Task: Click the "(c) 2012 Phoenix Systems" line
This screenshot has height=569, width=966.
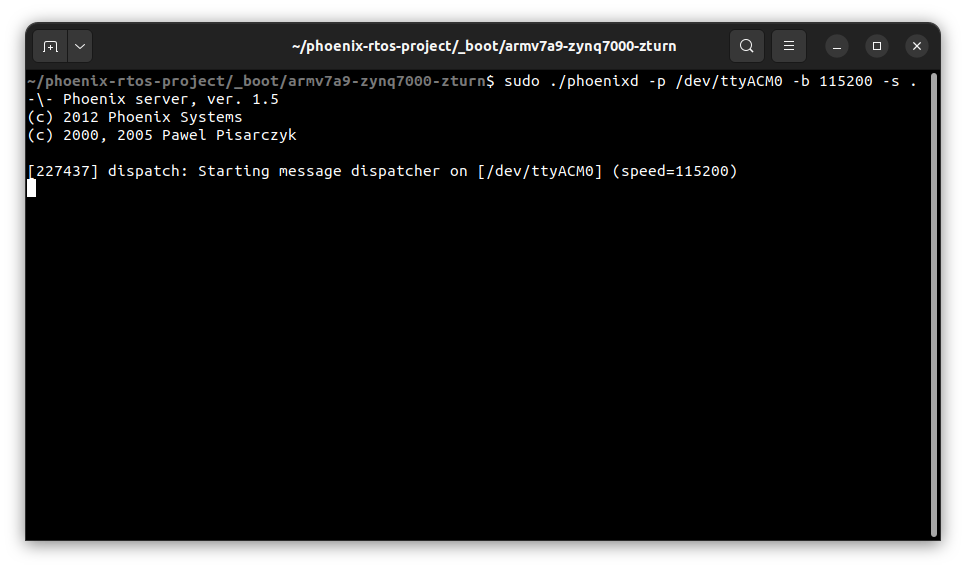Action: tap(135, 117)
